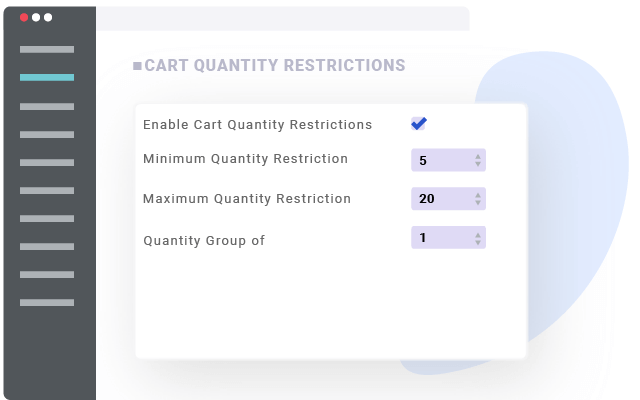The width and height of the screenshot is (640, 400).
Task: Open the third sidebar menu item
Action: tap(47, 106)
